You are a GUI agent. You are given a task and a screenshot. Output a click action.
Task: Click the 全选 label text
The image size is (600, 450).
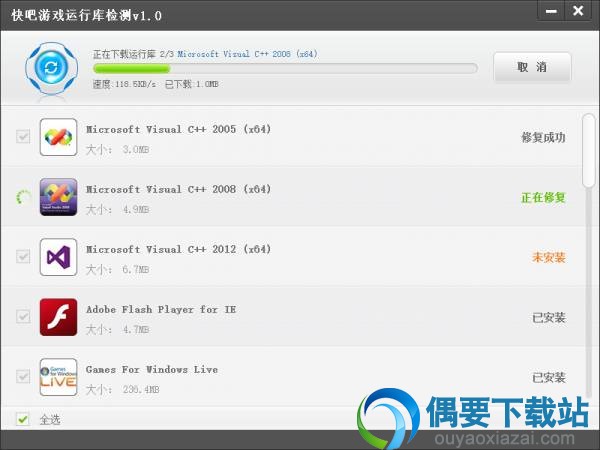[50, 420]
